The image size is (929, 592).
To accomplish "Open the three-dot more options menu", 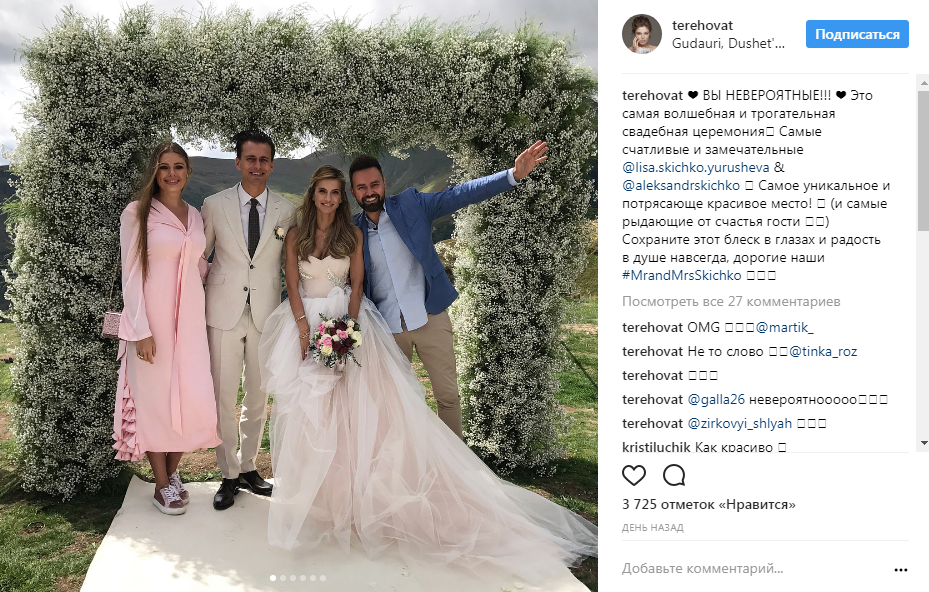I will (x=901, y=570).
